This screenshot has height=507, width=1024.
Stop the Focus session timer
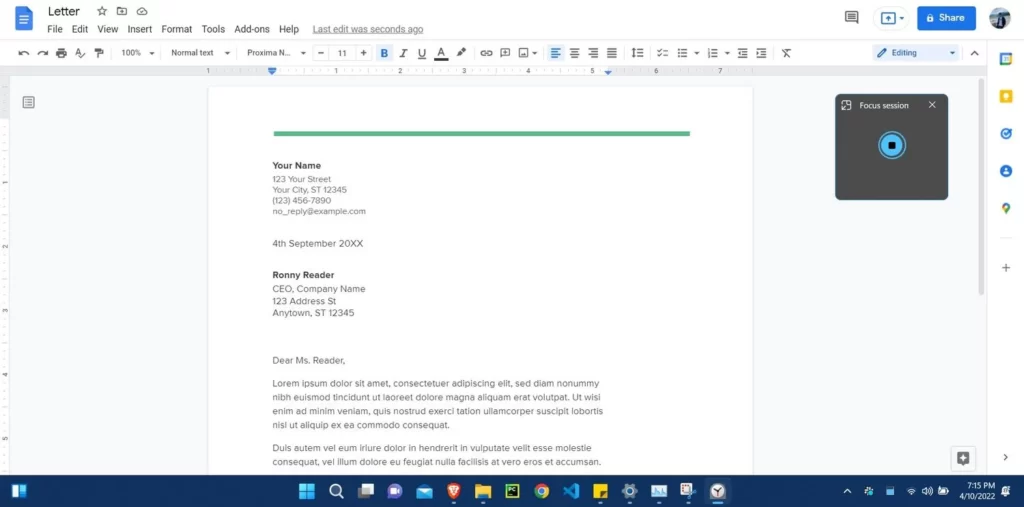(x=891, y=145)
